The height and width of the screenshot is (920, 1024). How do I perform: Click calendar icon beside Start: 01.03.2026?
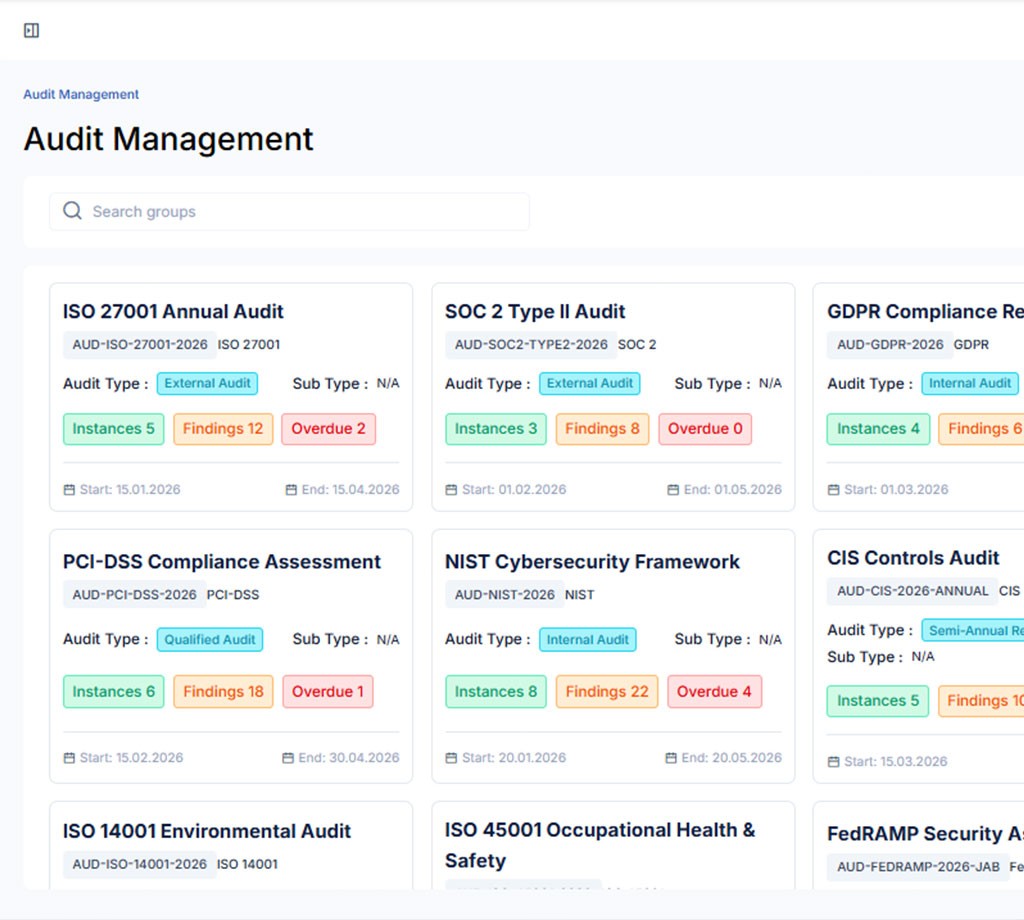point(833,490)
